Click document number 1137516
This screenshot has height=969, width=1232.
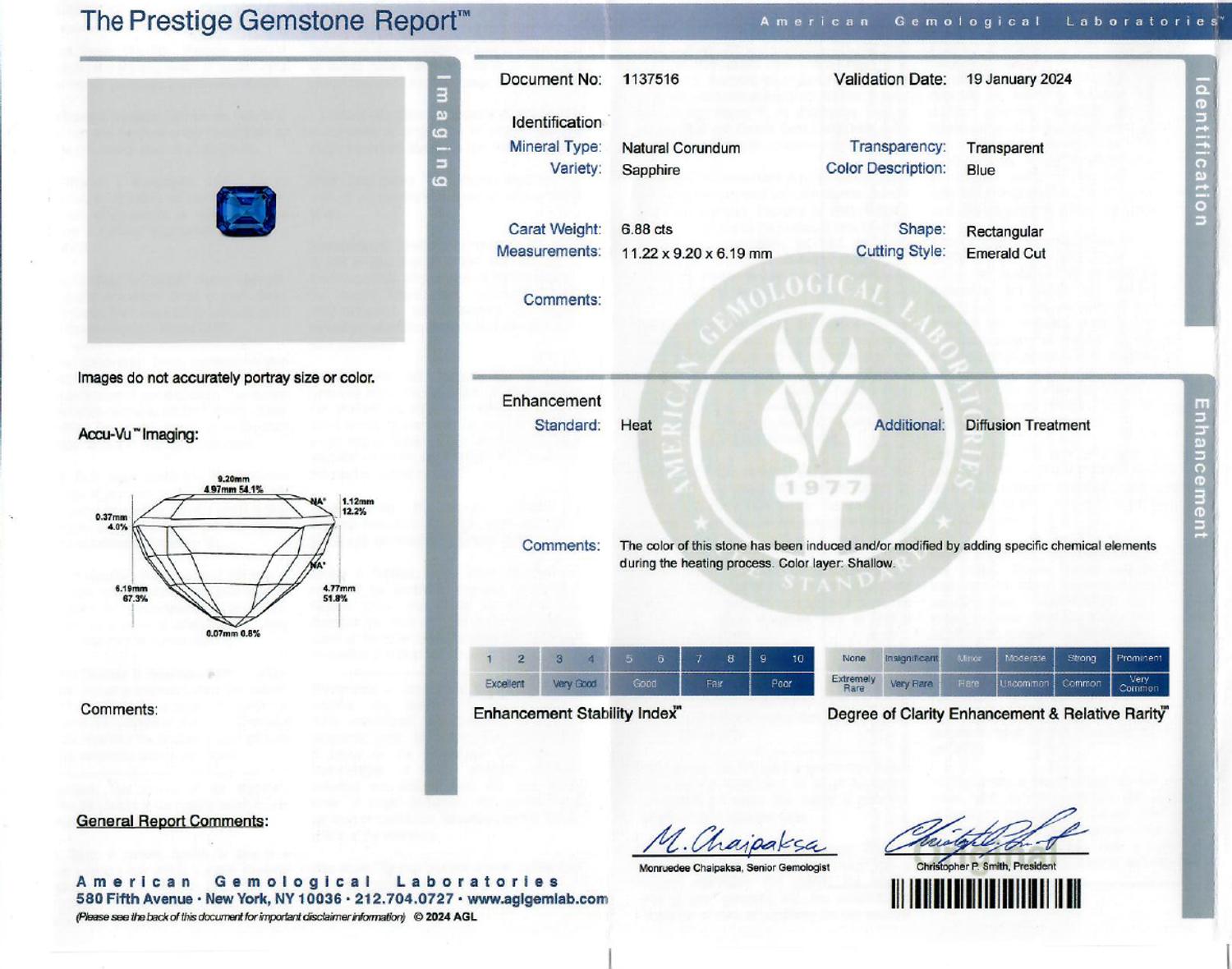650,79
